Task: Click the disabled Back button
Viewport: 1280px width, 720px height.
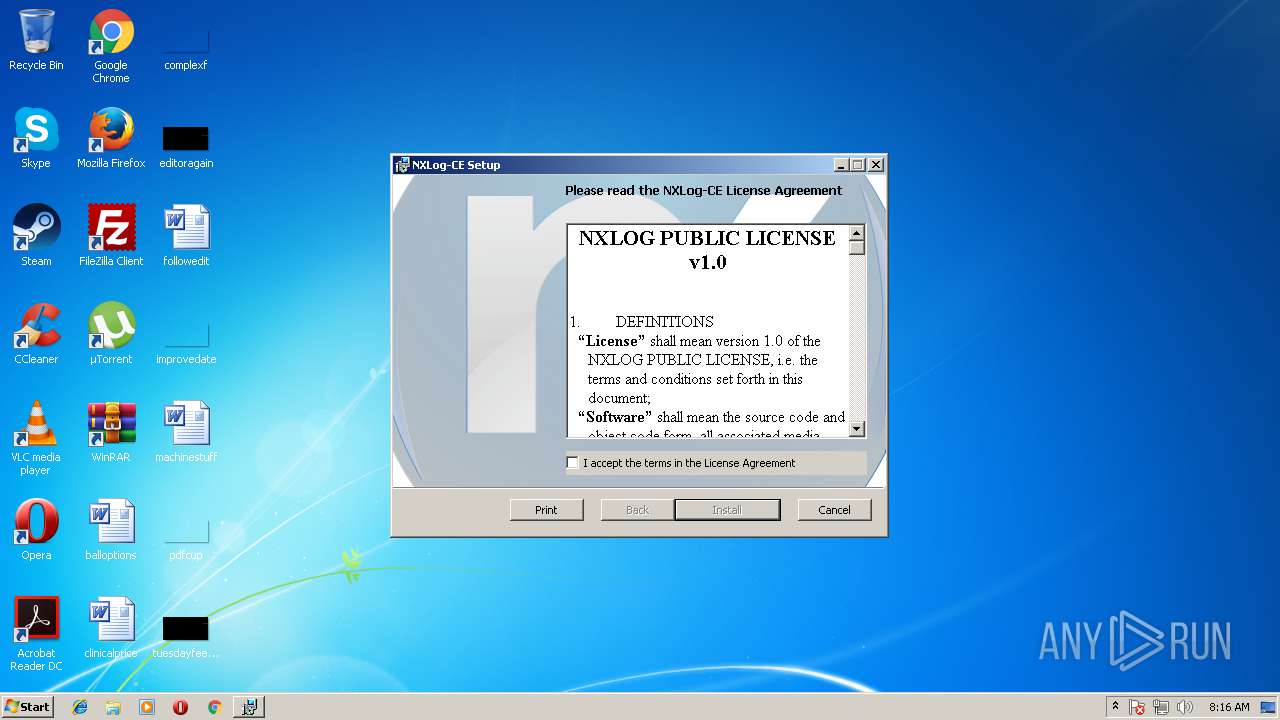Action: coord(637,510)
